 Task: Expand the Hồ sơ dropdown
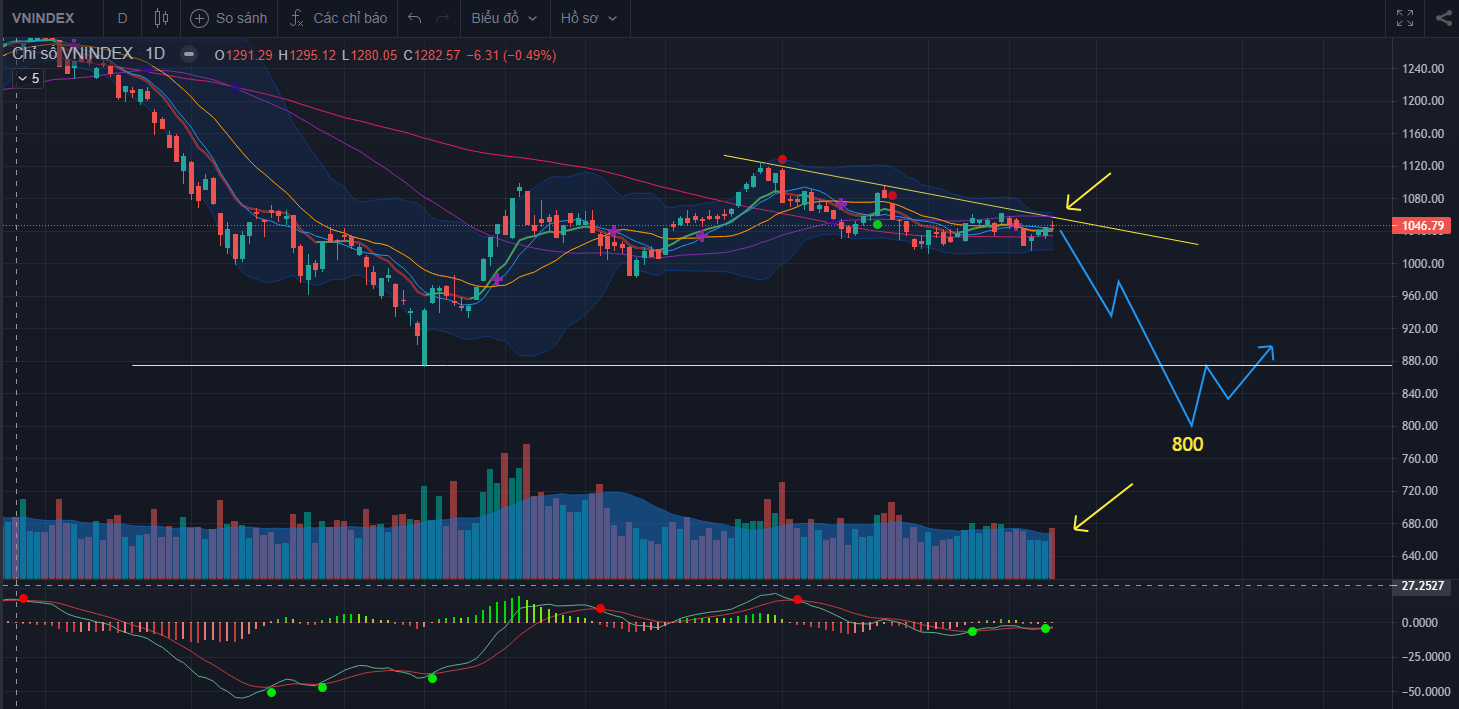(588, 18)
